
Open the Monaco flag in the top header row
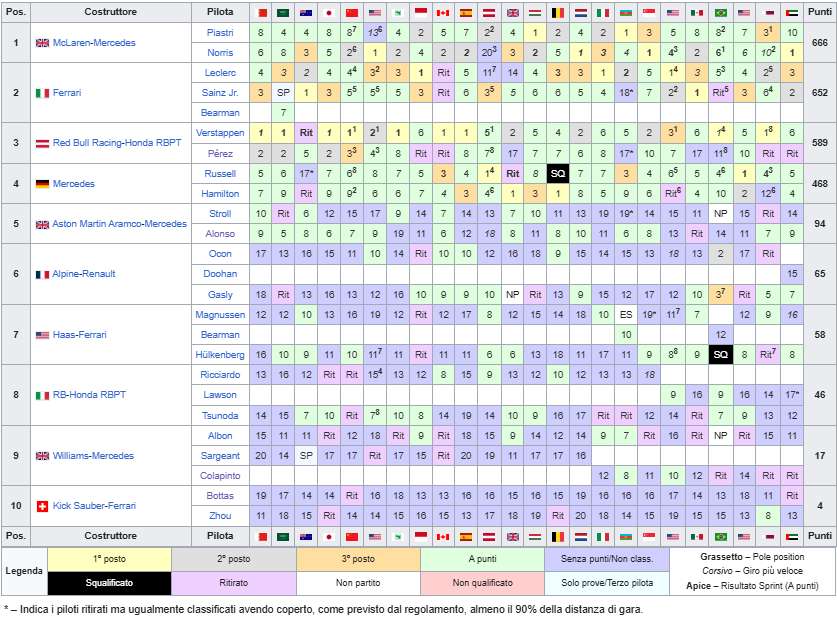tap(421, 12)
